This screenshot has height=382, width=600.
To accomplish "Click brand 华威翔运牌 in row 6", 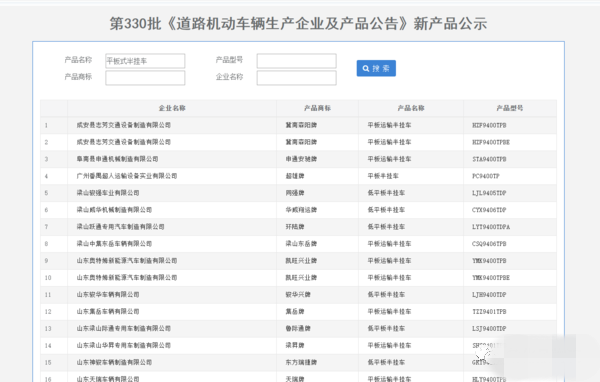I will (301, 210).
